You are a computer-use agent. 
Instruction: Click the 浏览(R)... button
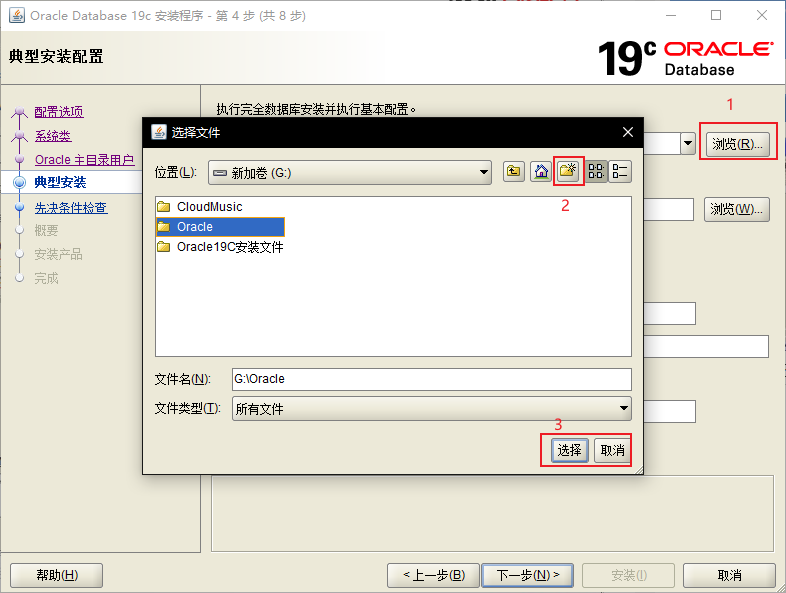coord(737,144)
